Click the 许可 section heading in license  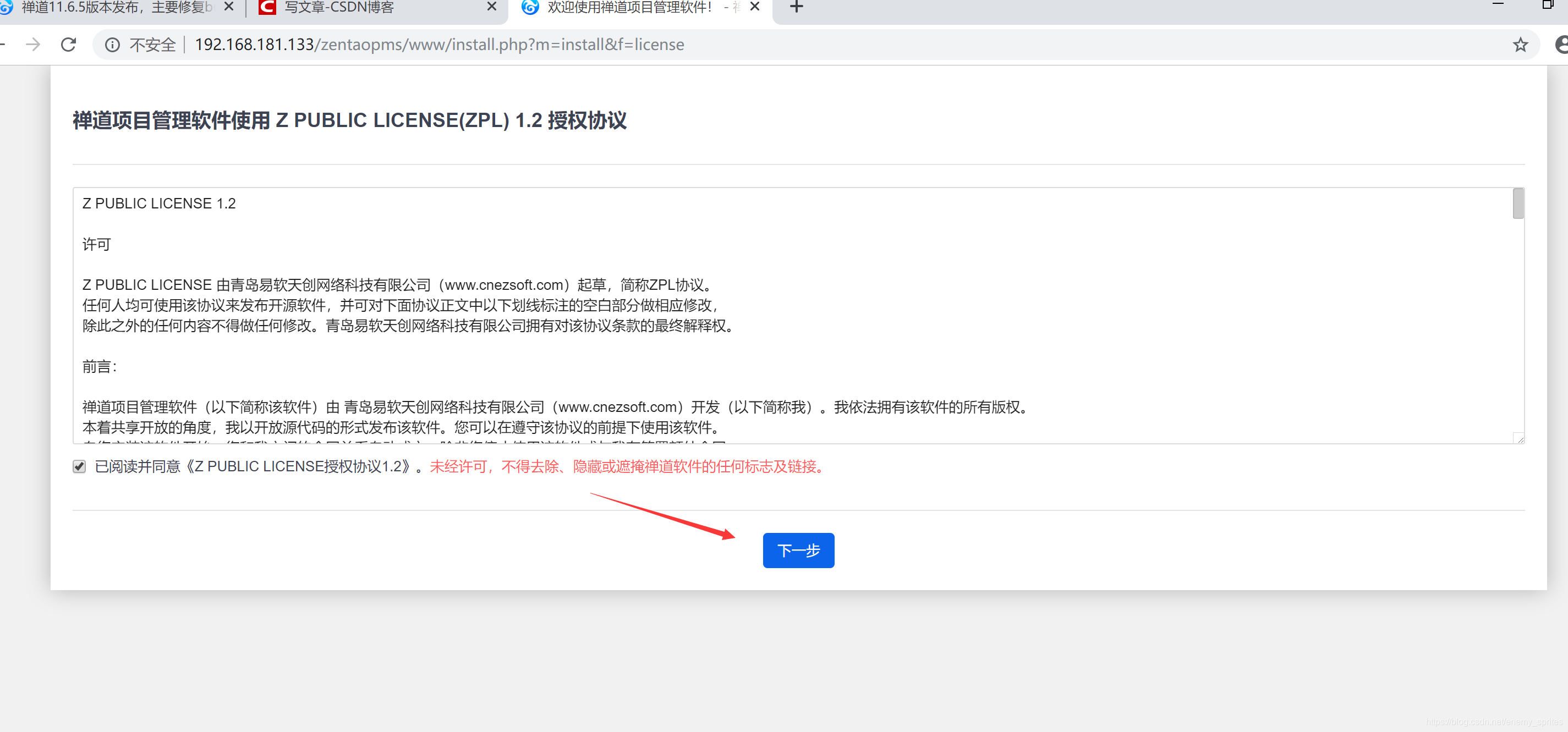[96, 245]
